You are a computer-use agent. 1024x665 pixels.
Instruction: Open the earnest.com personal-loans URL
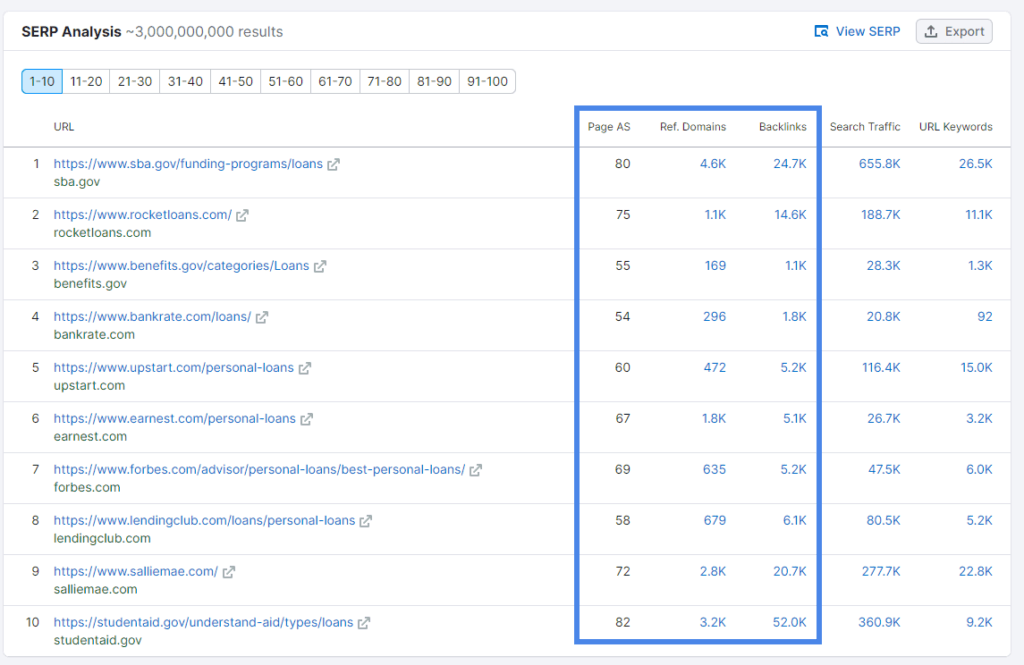tap(174, 419)
